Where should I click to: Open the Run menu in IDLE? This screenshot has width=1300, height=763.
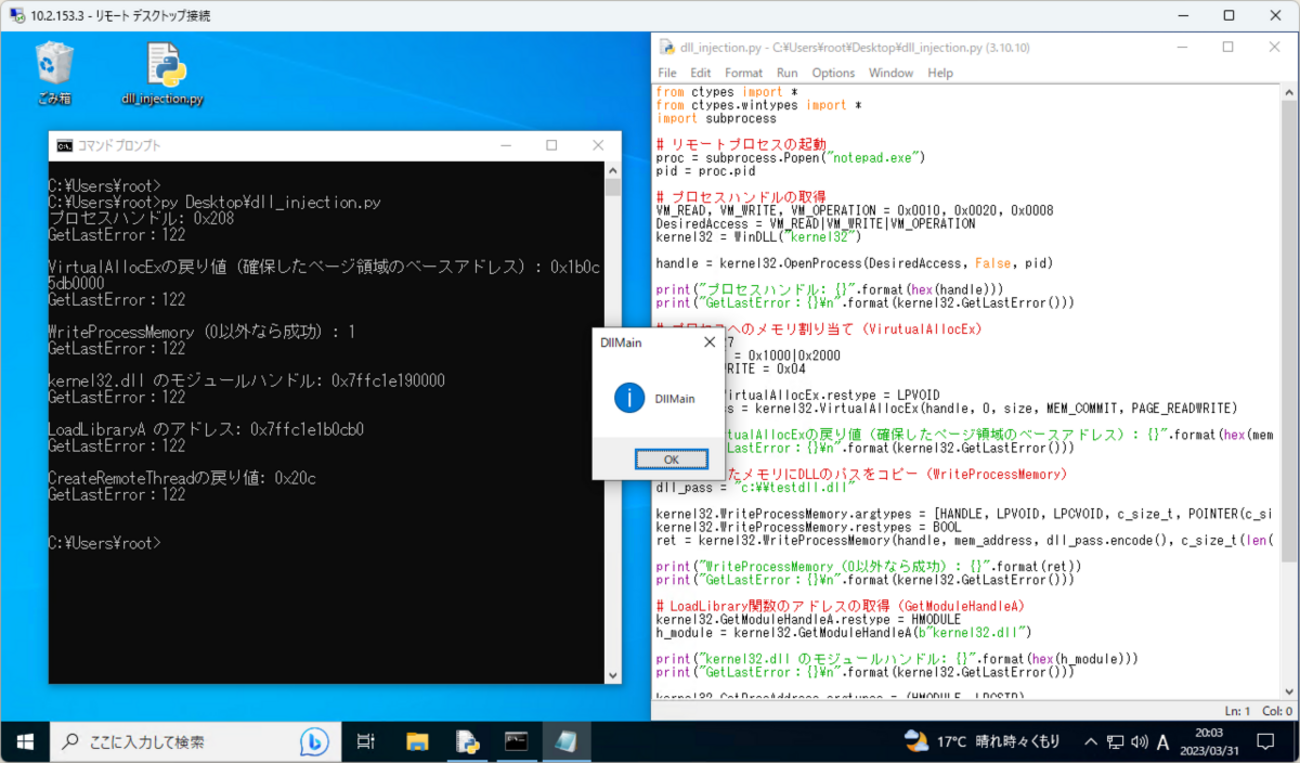coord(787,73)
